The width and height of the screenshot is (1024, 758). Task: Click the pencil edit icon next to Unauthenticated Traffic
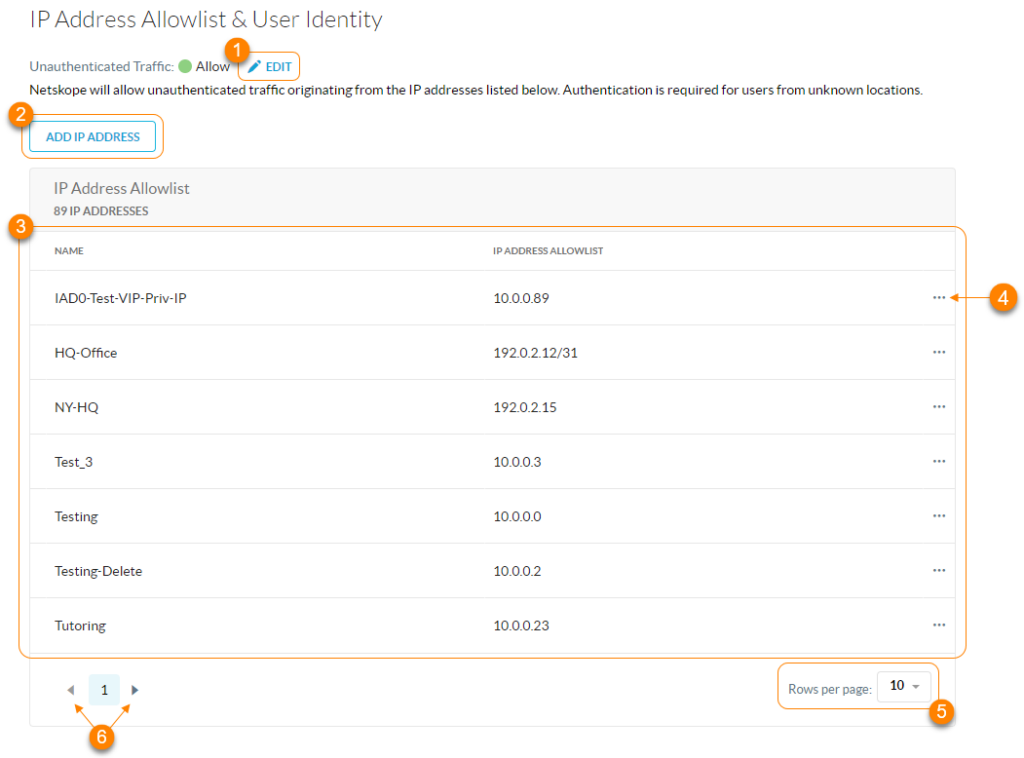tap(257, 66)
